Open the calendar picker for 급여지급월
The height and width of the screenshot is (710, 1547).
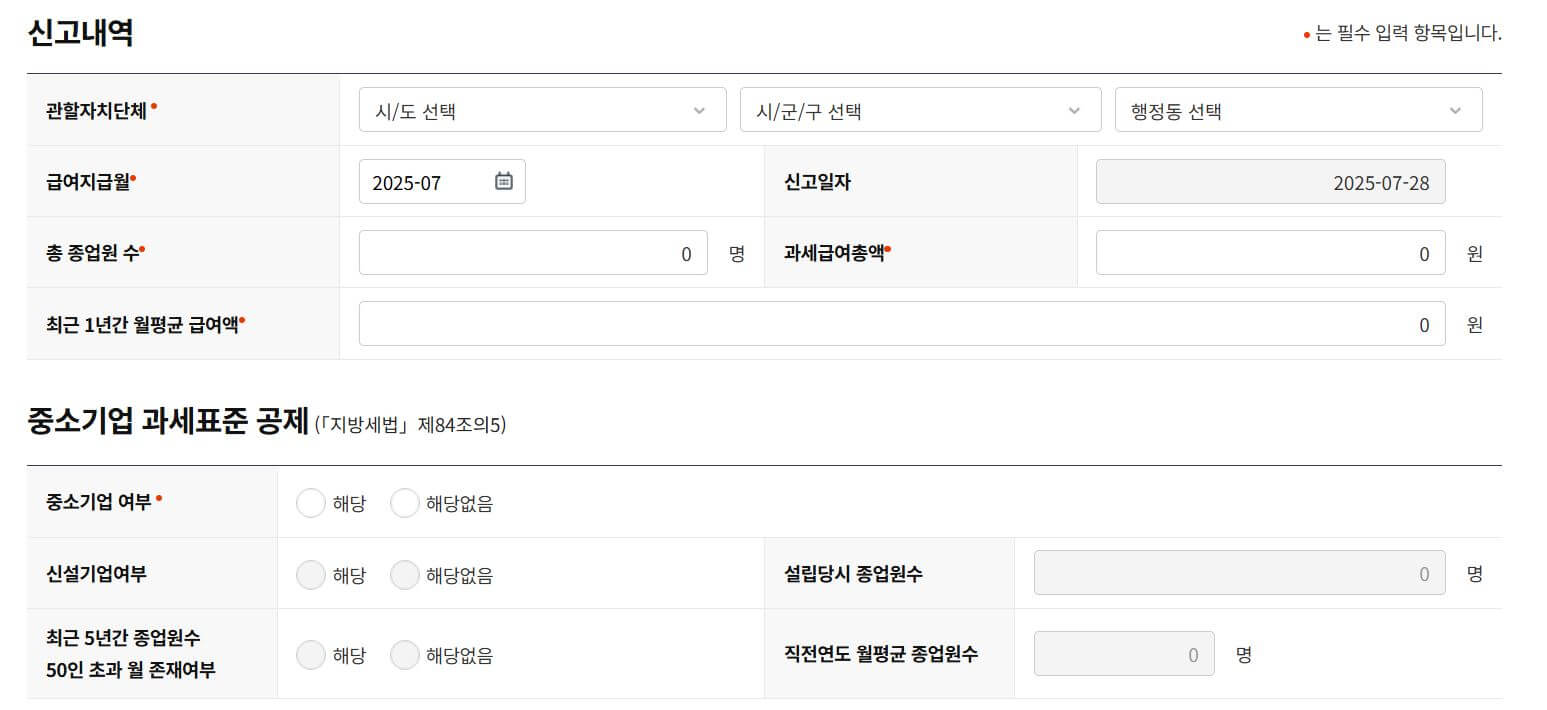pos(505,181)
